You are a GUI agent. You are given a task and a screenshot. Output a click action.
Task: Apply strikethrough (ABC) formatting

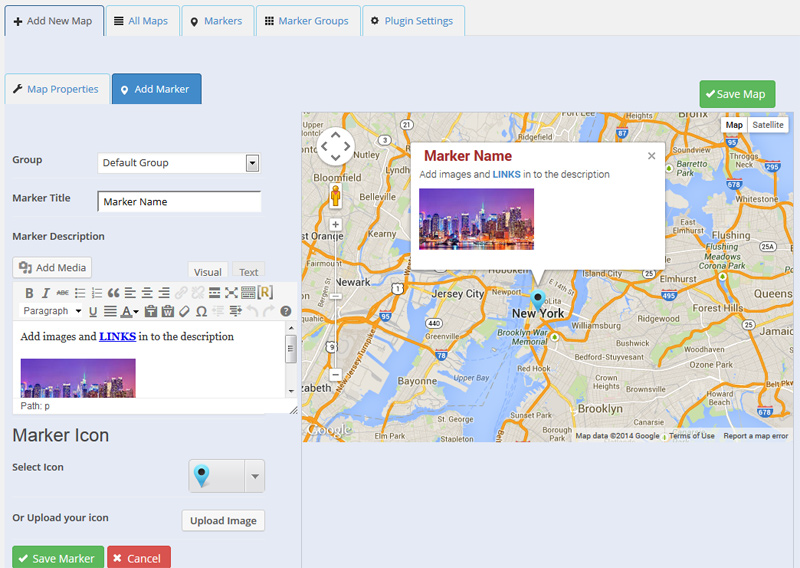coord(62,293)
